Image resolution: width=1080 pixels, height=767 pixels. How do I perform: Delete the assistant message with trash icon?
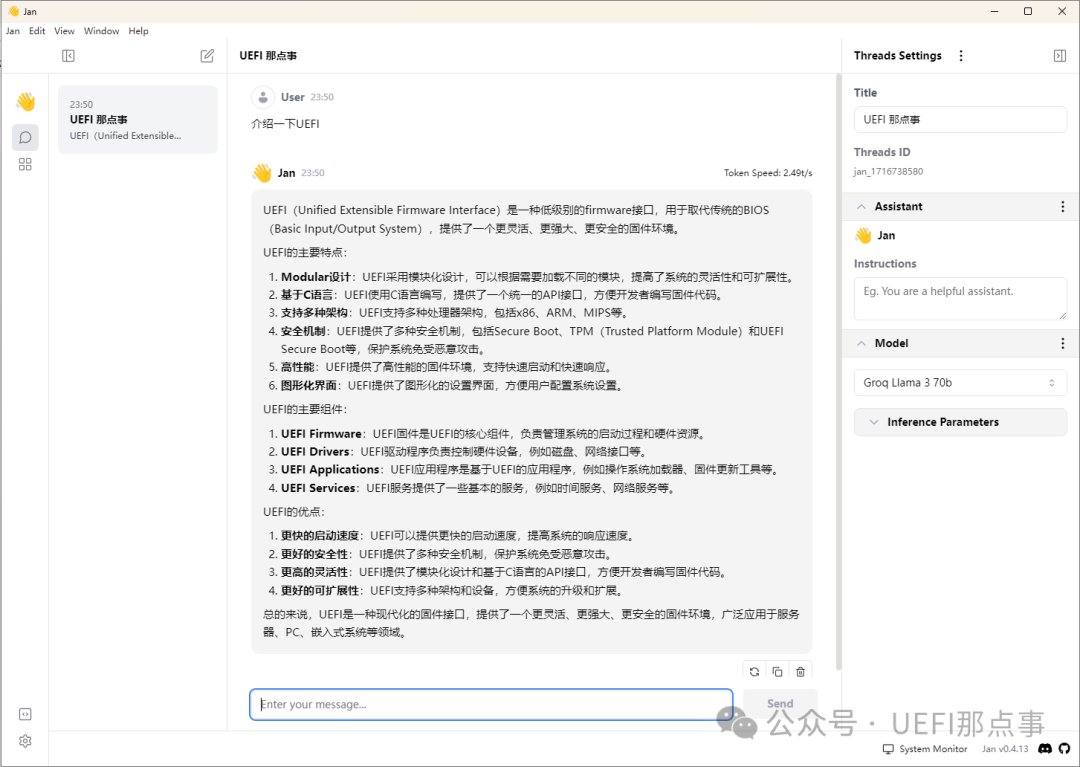click(800, 672)
